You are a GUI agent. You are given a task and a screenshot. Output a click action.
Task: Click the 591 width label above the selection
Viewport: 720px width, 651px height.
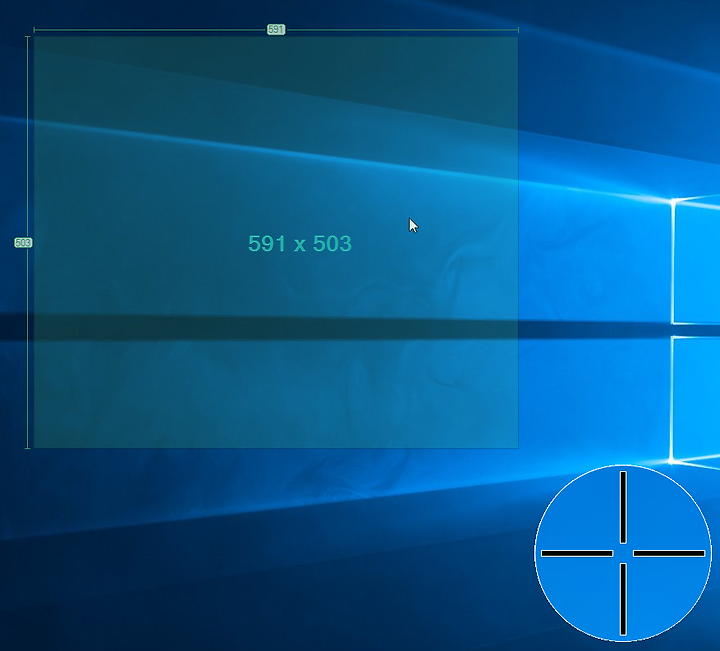(x=276, y=30)
